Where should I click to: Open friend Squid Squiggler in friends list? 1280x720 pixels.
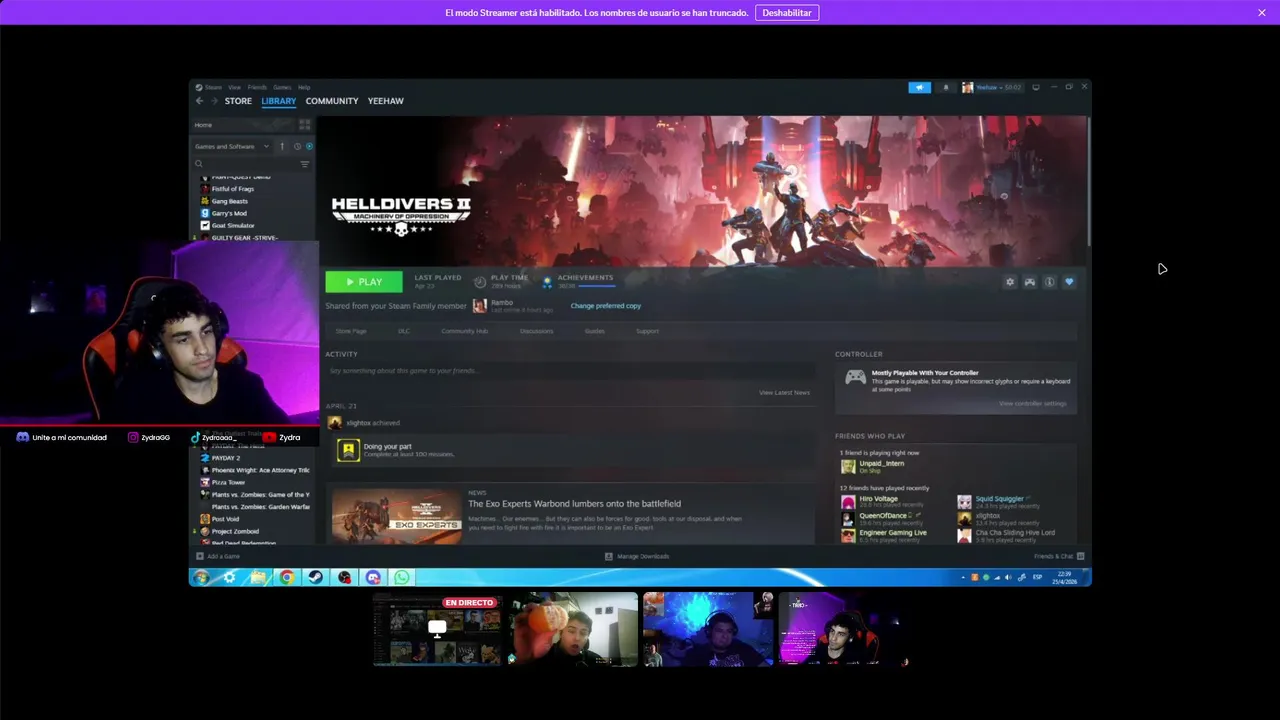(x=1000, y=499)
